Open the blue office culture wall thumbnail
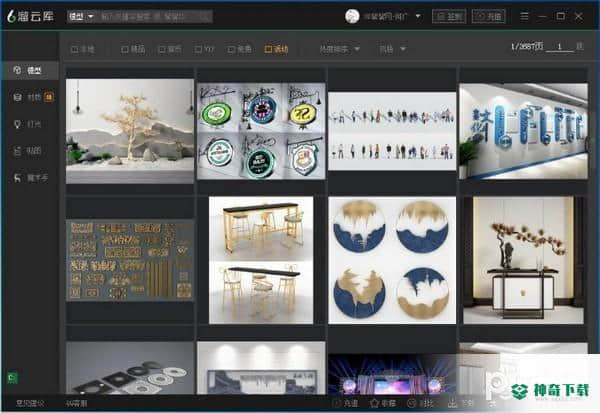 [523, 131]
